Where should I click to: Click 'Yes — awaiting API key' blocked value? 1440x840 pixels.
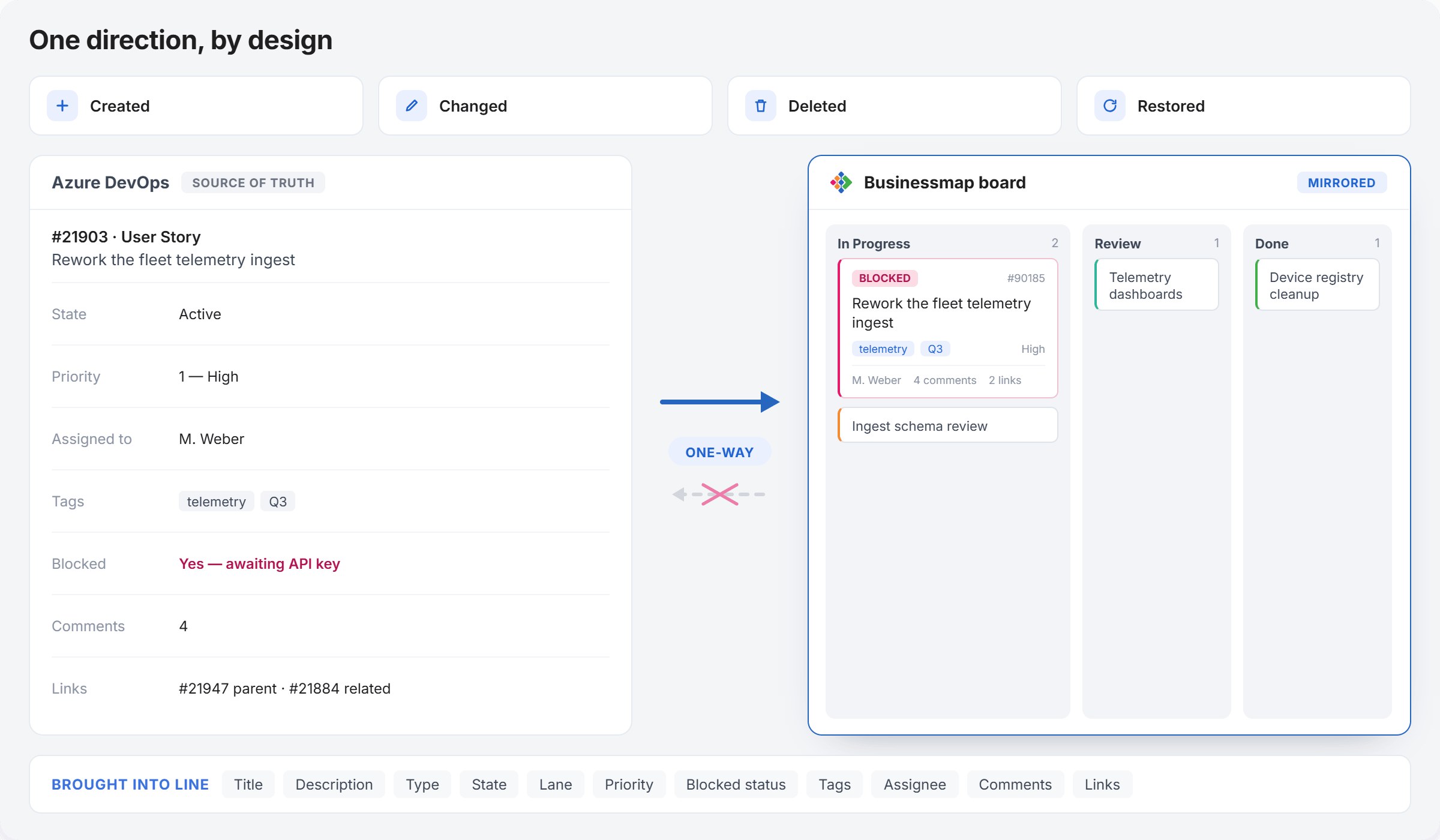[x=259, y=564]
